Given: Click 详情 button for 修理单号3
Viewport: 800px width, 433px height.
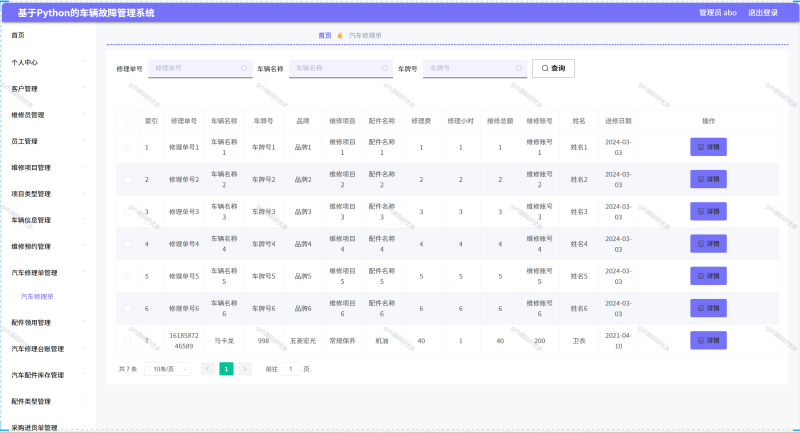Looking at the screenshot, I should click(x=708, y=211).
